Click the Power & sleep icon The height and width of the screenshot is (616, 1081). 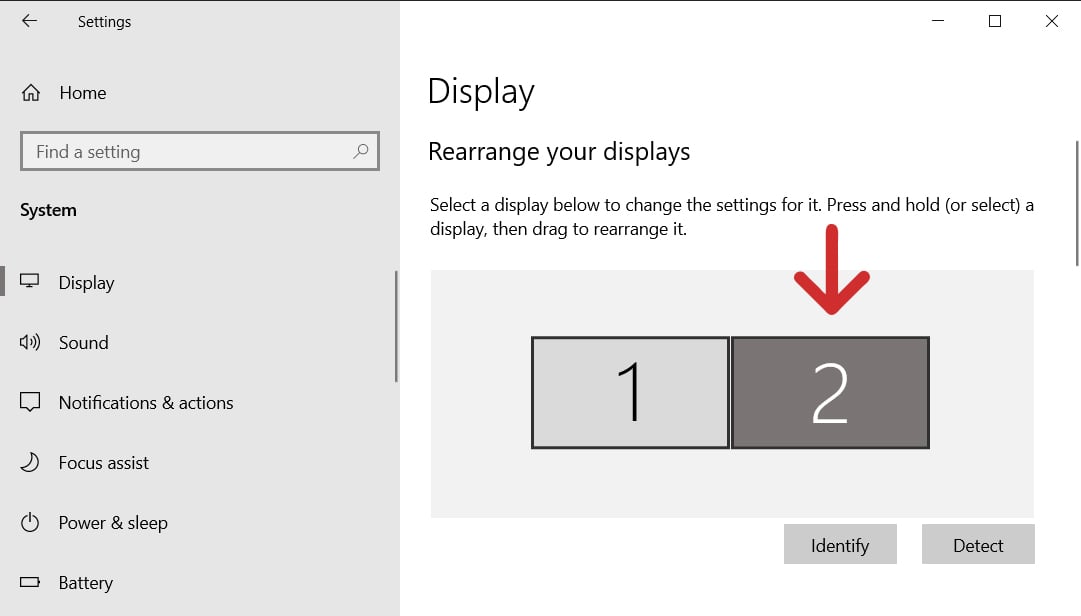tap(31, 522)
